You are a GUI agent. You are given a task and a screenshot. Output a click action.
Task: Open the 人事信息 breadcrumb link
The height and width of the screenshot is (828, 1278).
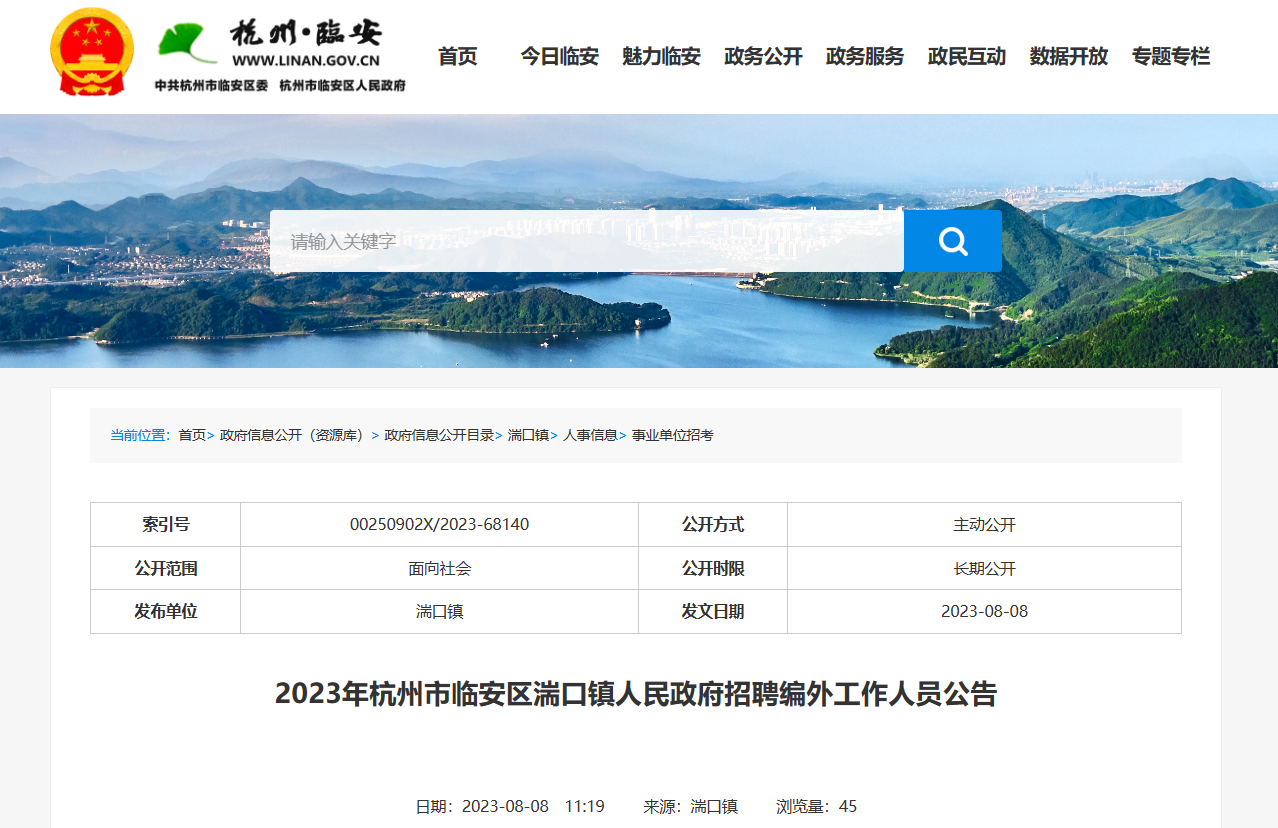click(x=590, y=436)
